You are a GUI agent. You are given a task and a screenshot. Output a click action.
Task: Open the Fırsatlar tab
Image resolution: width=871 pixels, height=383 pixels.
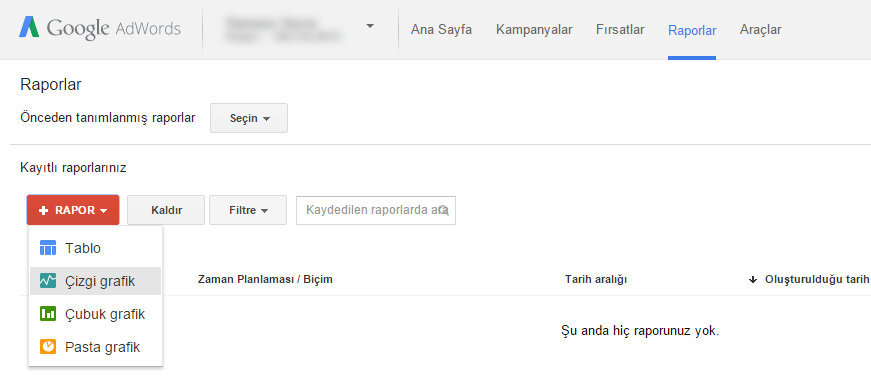coord(620,29)
